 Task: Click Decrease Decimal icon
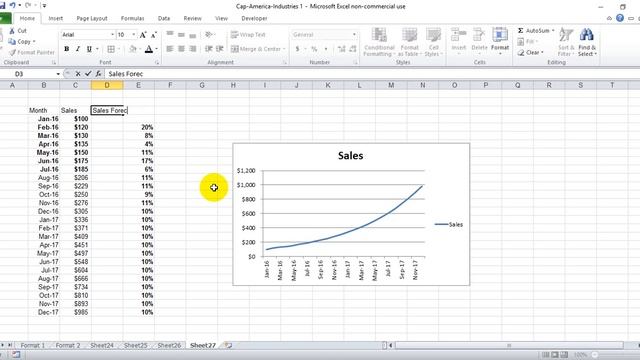point(353,49)
